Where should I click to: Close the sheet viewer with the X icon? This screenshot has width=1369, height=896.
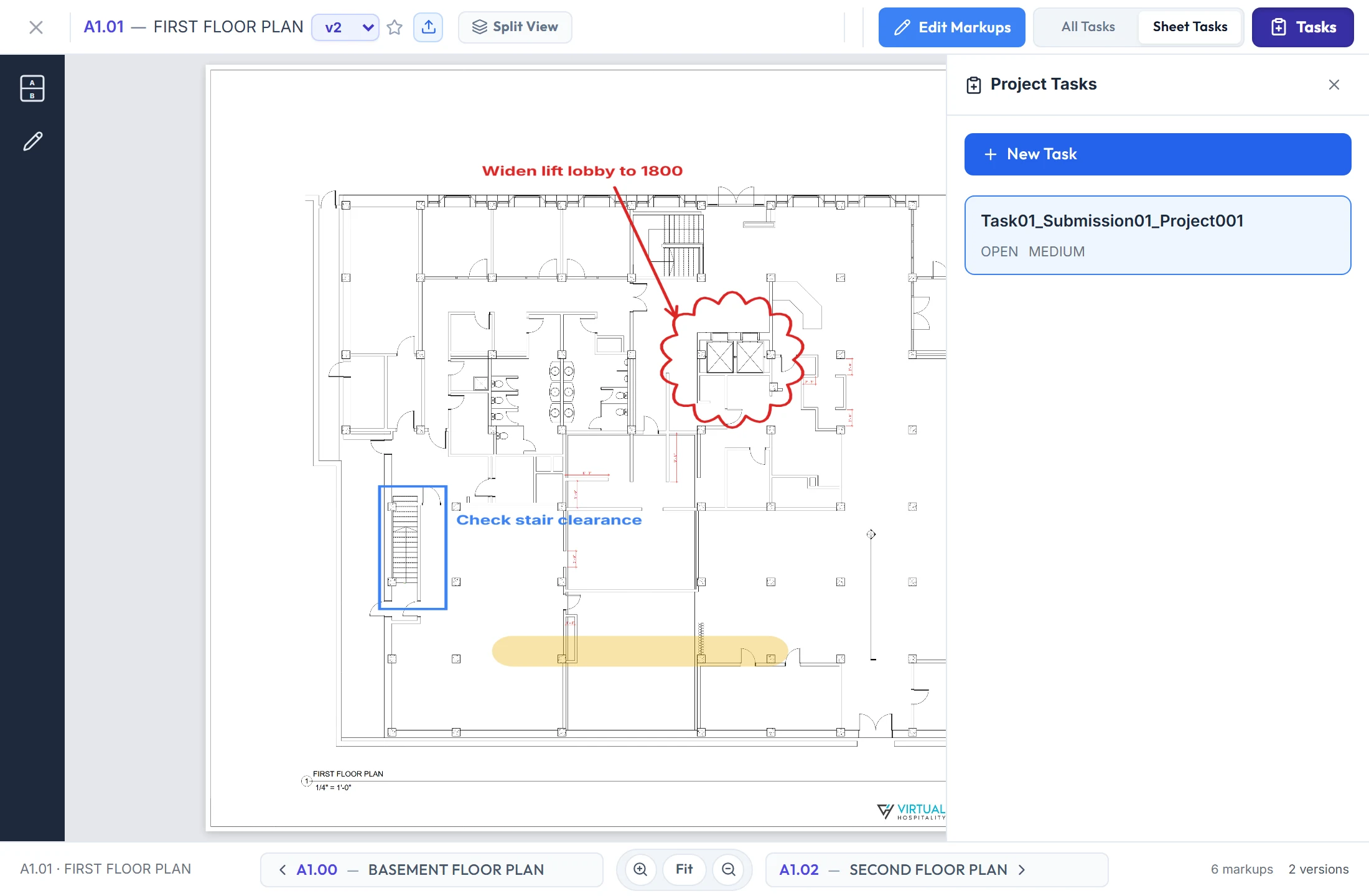(x=36, y=27)
